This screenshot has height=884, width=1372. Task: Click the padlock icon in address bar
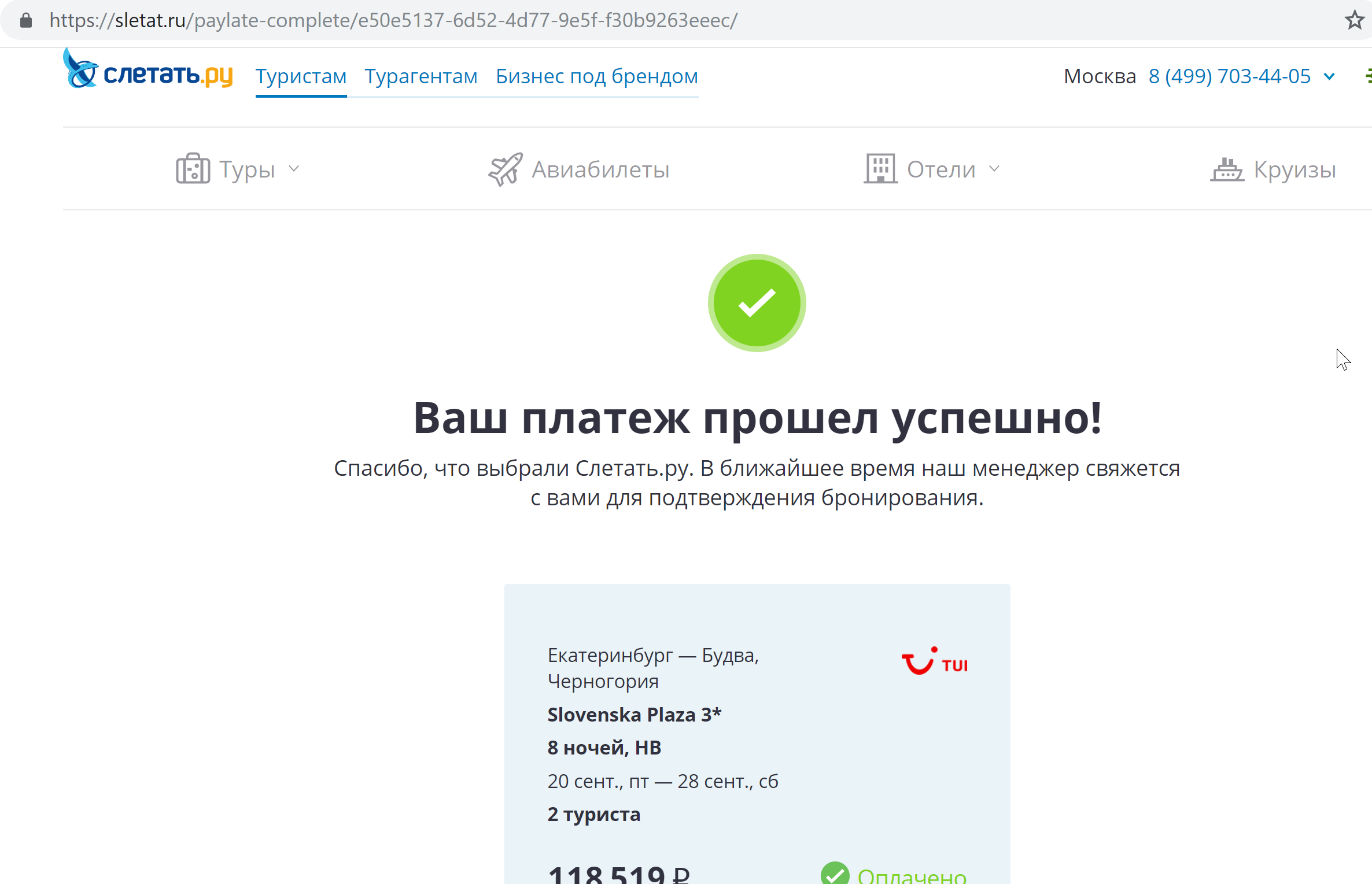25,20
